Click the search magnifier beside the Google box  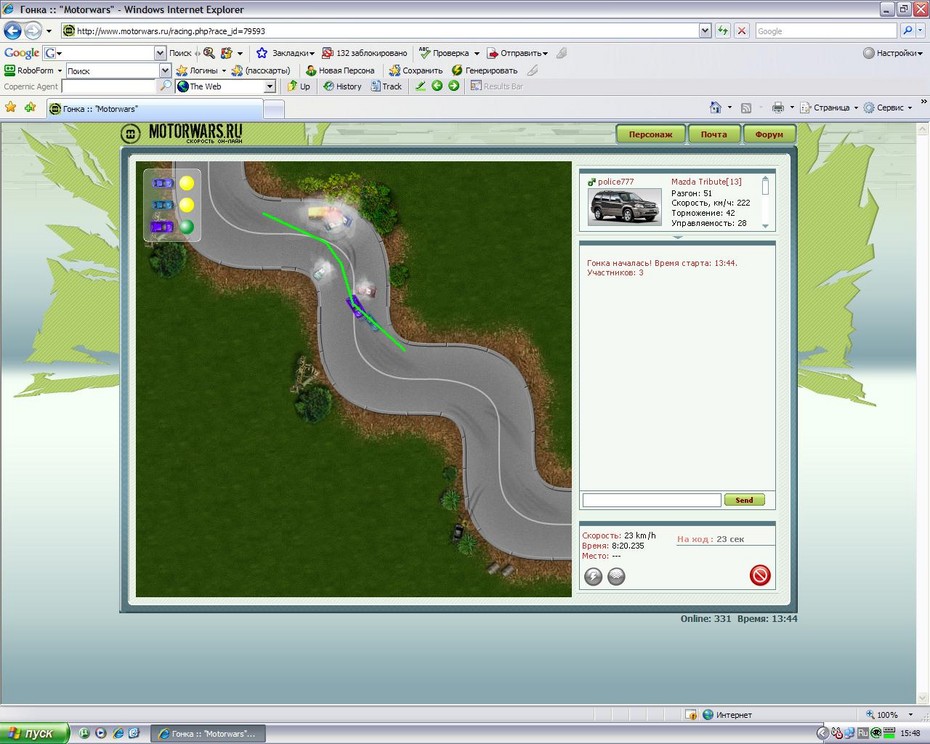point(907,31)
